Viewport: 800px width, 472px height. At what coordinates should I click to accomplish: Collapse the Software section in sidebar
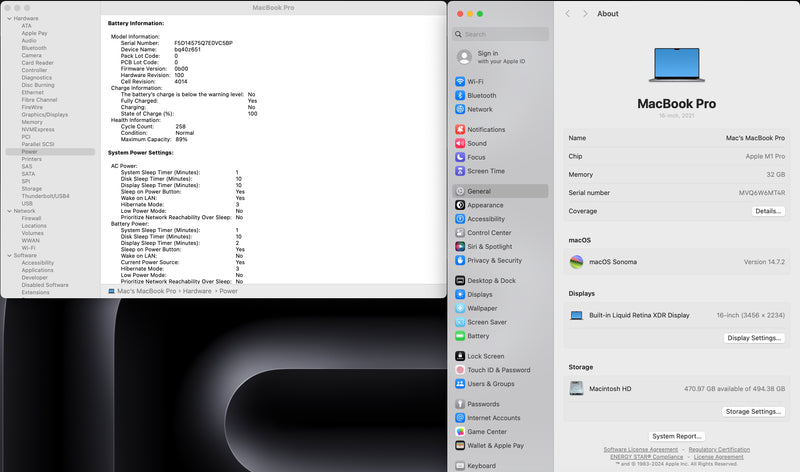(7, 255)
